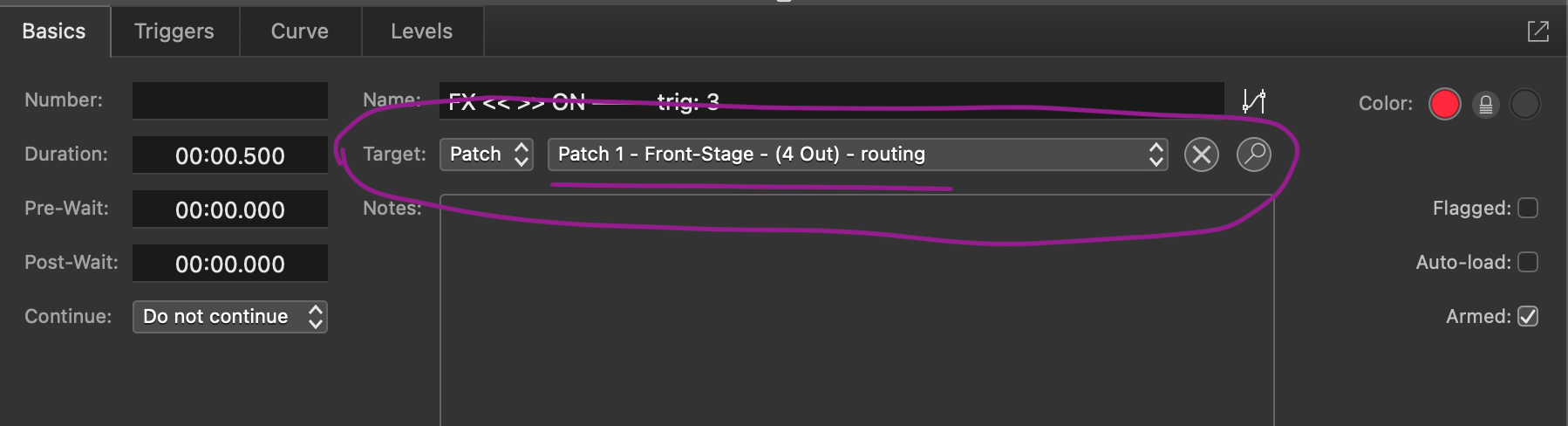Clear the target with the X icon
Image resolution: width=1568 pixels, height=426 pixels.
1201,155
